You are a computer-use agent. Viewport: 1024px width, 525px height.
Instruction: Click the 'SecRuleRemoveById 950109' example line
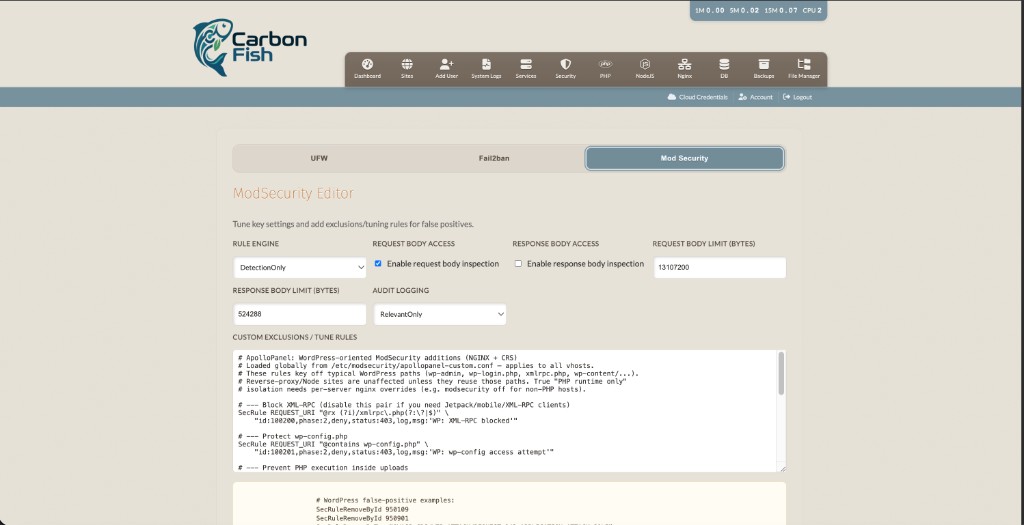362,509
